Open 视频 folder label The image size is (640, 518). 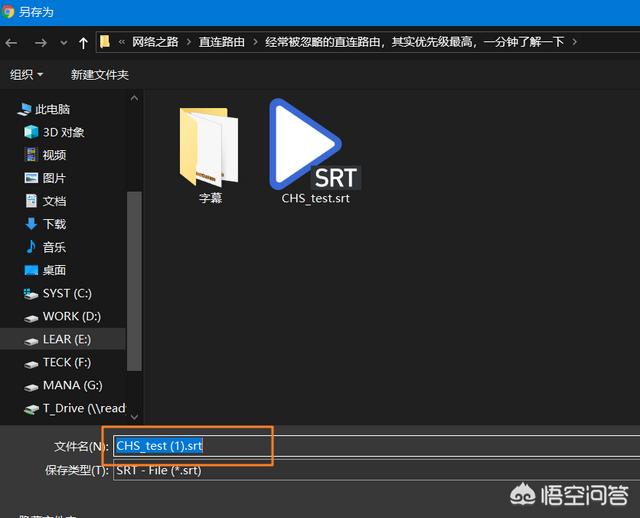click(54, 155)
